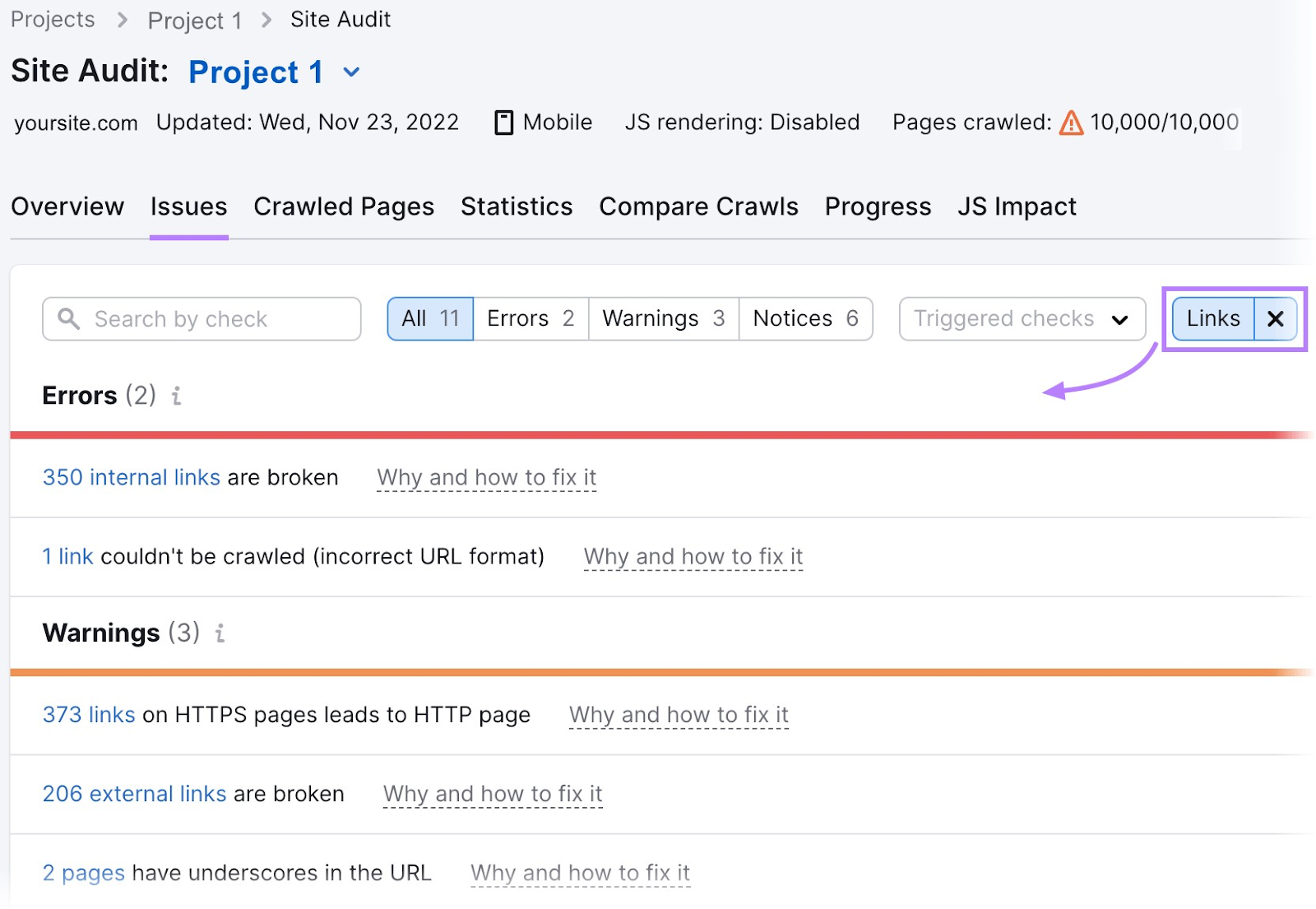
Task: Switch to the JS Impact tab
Action: [1017, 206]
